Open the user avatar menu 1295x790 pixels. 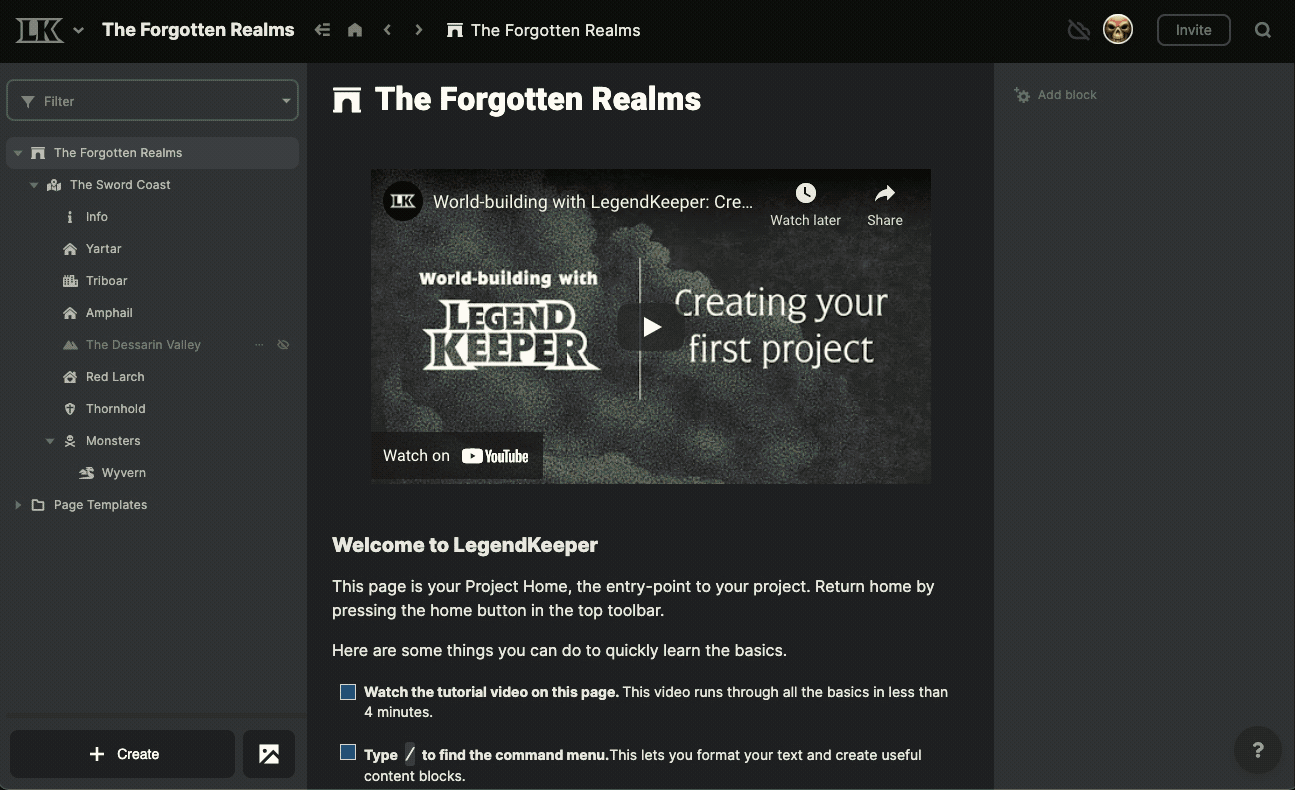pyautogui.click(x=1118, y=30)
